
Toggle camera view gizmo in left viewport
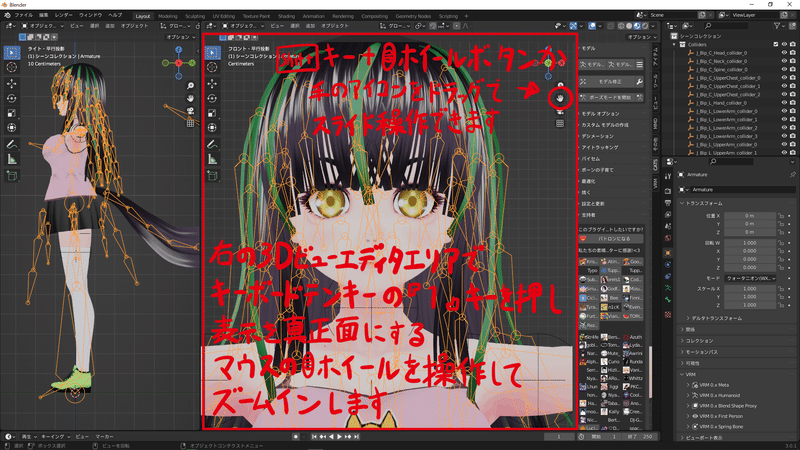190,111
